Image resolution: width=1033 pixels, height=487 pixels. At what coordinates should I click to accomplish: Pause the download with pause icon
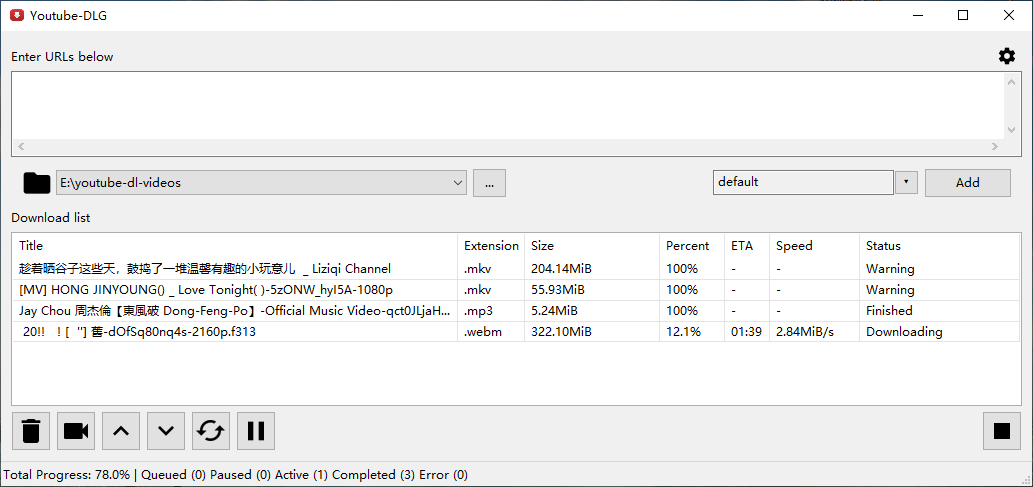[256, 431]
